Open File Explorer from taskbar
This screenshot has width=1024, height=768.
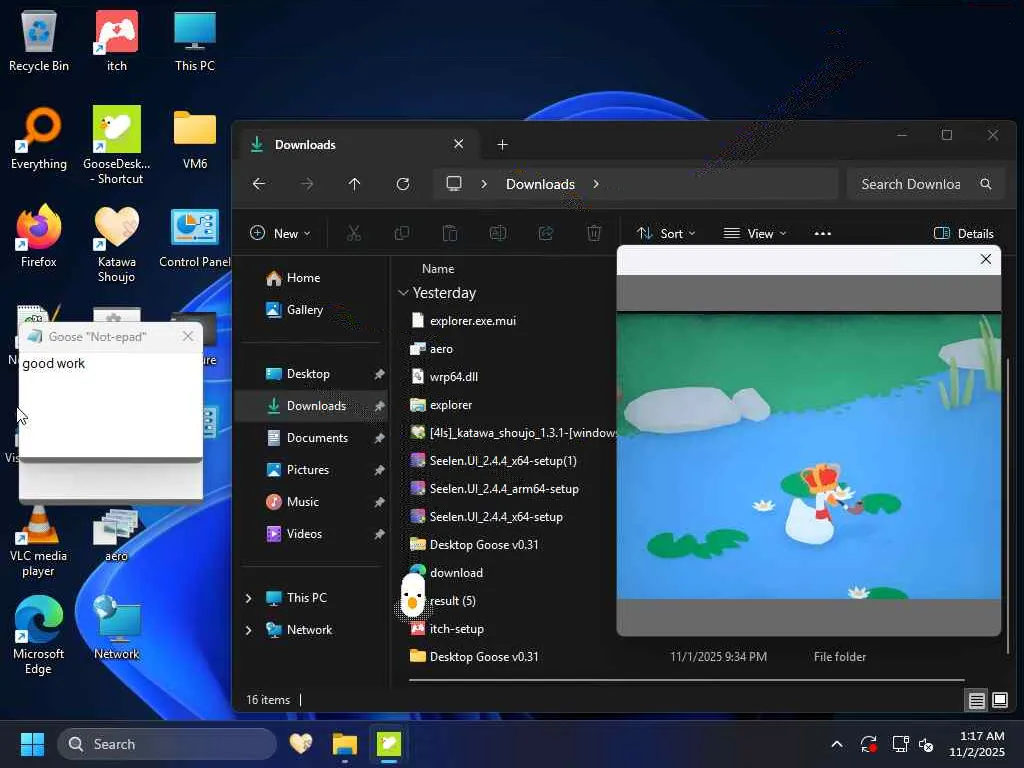(x=345, y=744)
